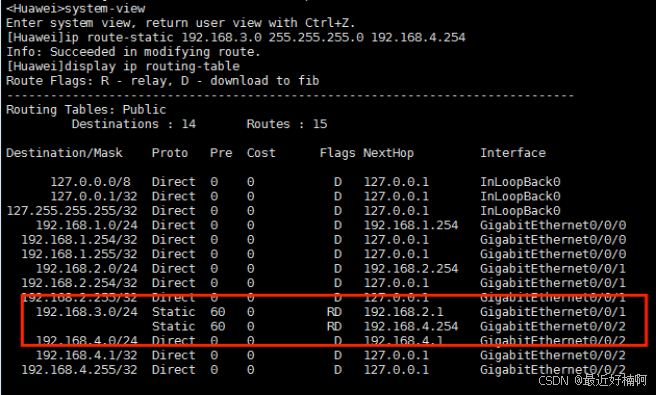
Task: Click destination '192.168.1.255/32'
Action: point(79,254)
